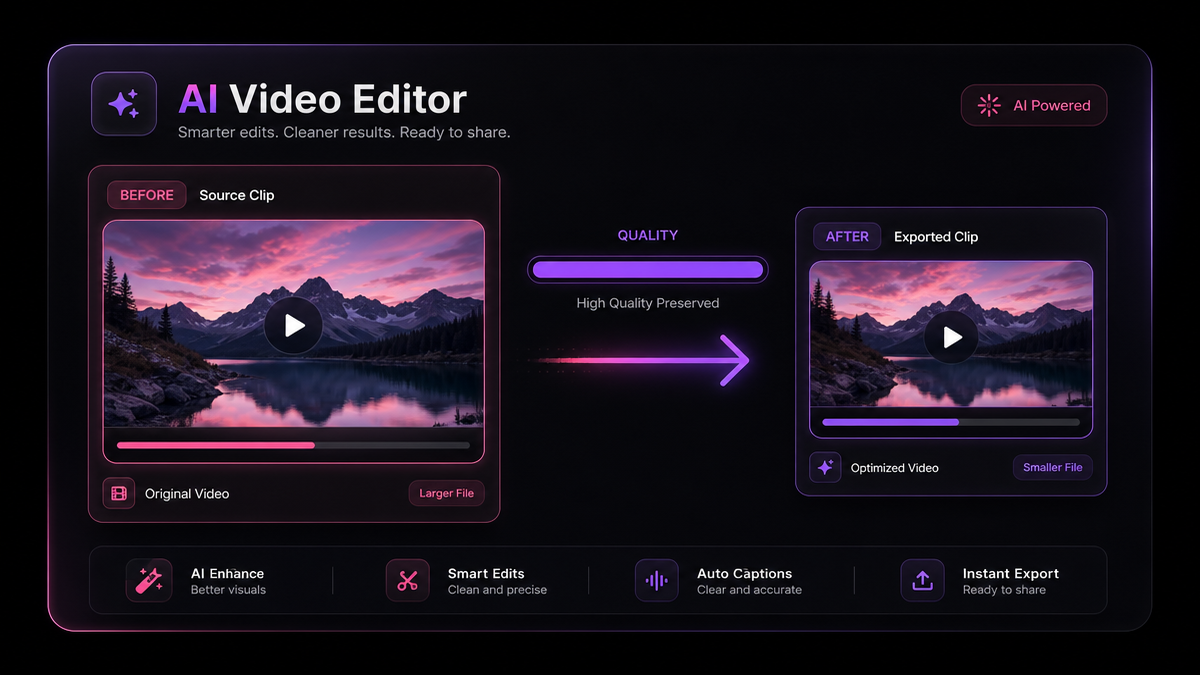Play the Exported Clip video
Viewport: 1200px width, 675px height.
pos(951,337)
